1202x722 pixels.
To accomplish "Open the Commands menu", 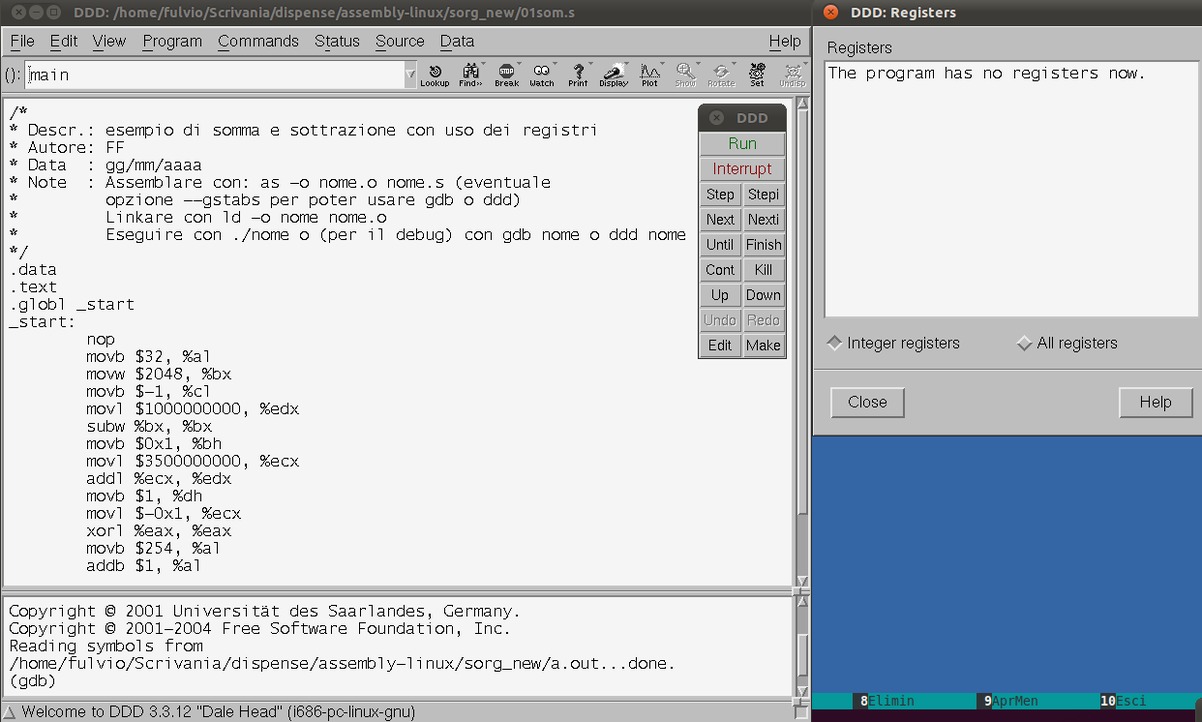I will [258, 41].
